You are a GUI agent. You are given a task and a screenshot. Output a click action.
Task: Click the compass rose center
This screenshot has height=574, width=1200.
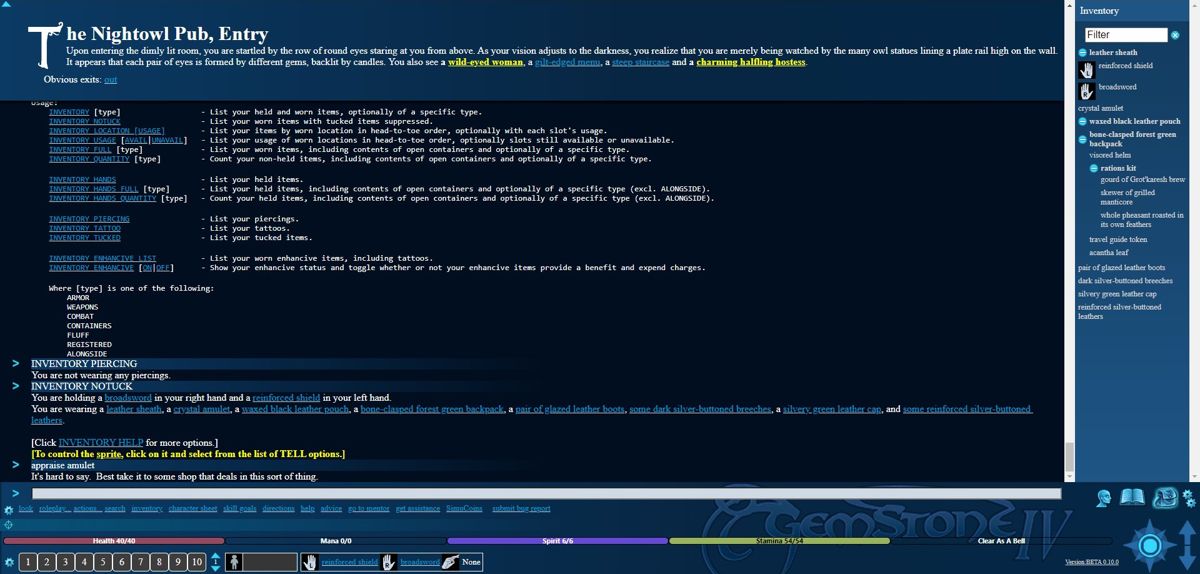click(1150, 546)
